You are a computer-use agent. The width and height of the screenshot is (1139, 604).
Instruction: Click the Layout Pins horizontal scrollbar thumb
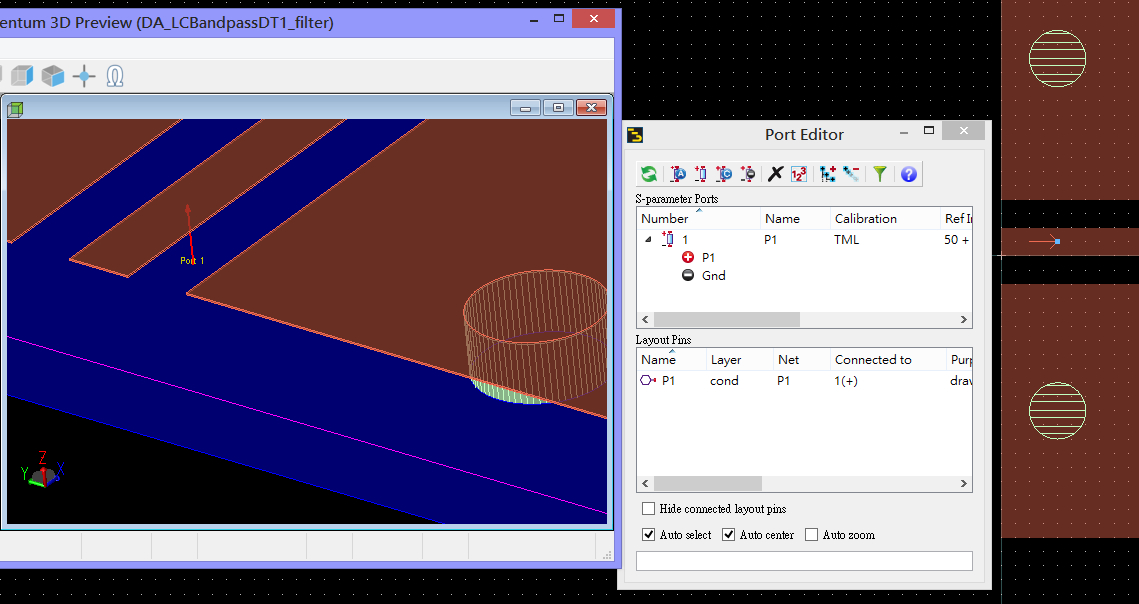pos(708,483)
